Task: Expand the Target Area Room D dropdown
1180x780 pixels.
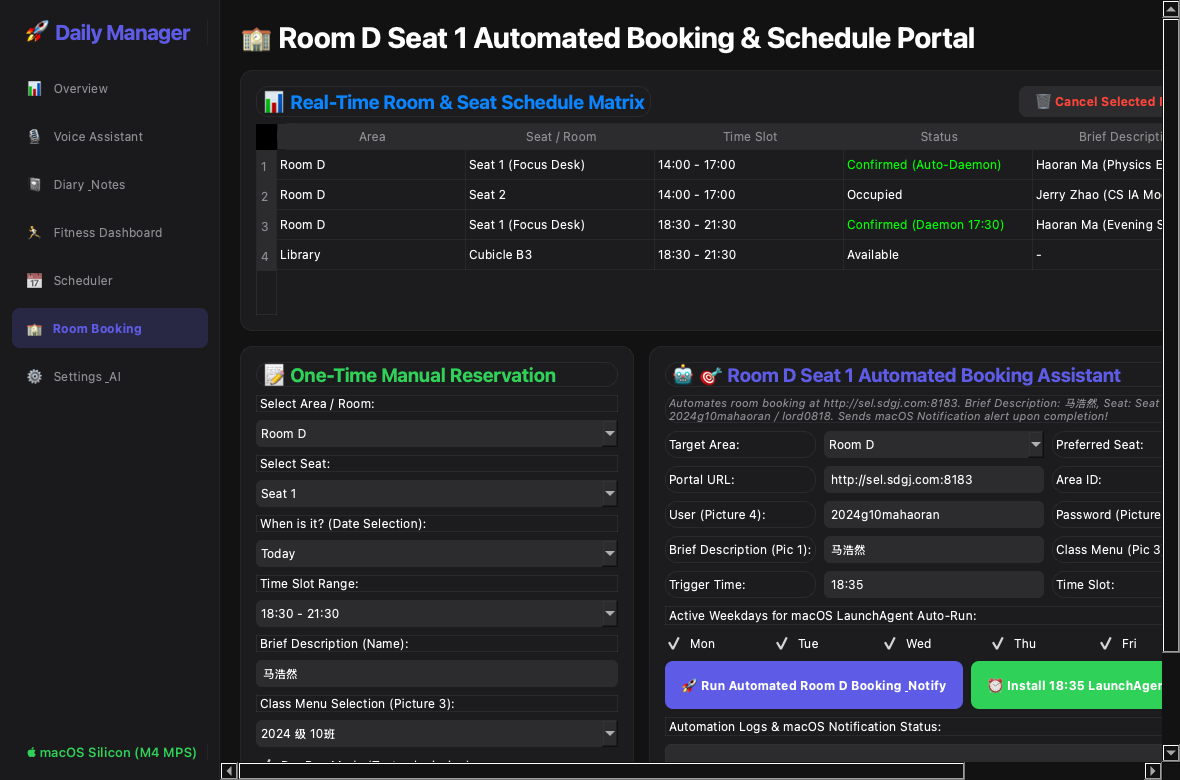Action: [x=933, y=445]
